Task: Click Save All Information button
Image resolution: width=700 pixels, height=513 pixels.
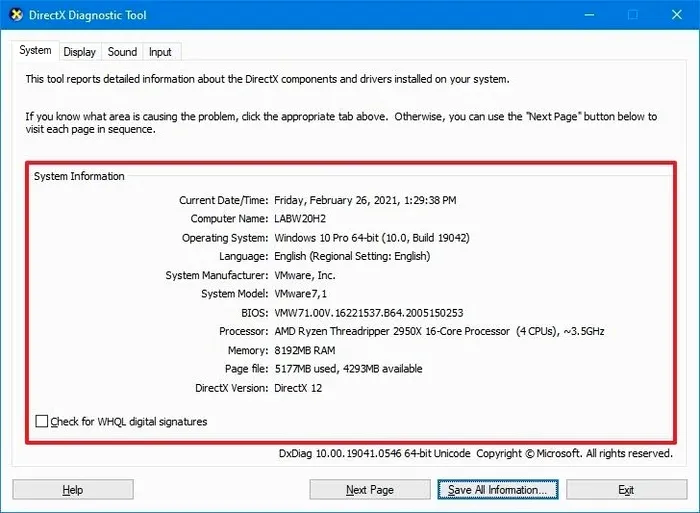Action: tap(498, 490)
